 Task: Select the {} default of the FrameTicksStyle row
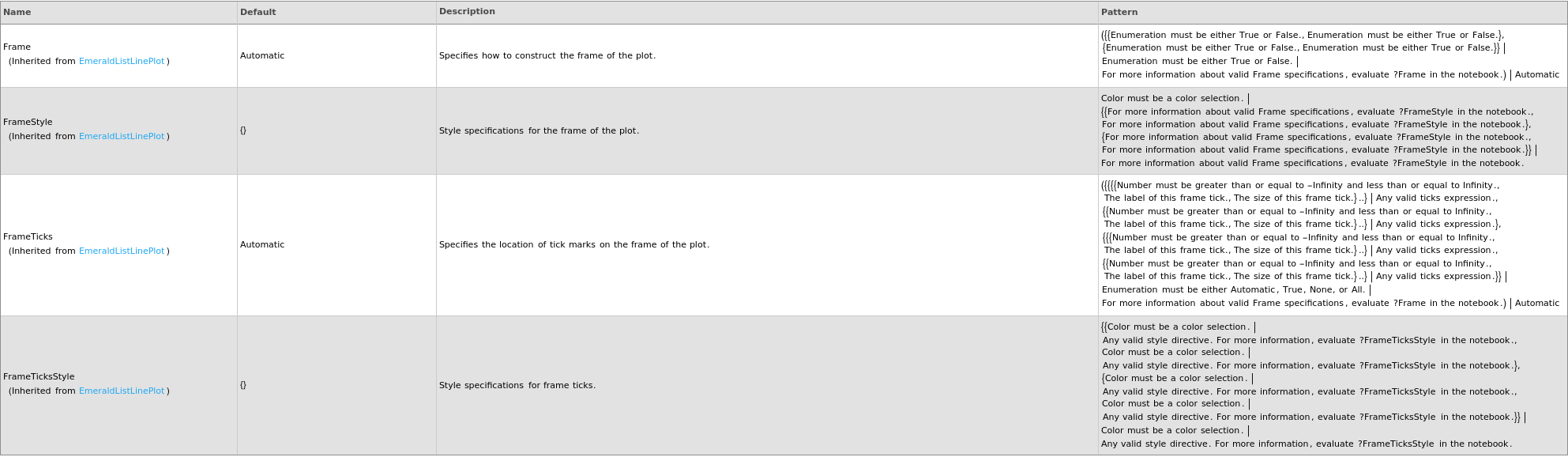(x=243, y=385)
